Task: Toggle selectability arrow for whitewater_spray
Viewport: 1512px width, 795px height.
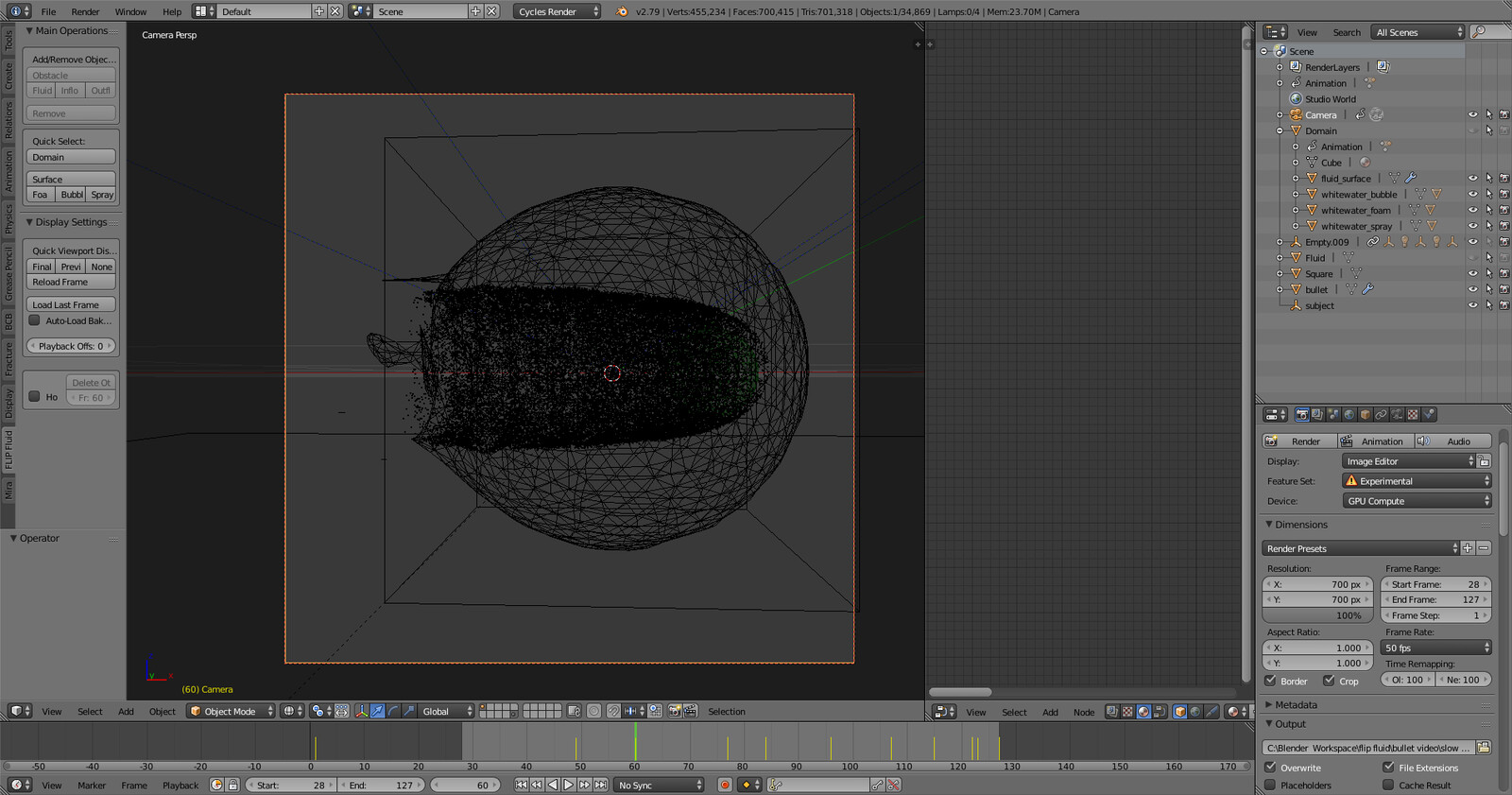Action: coord(1488,226)
